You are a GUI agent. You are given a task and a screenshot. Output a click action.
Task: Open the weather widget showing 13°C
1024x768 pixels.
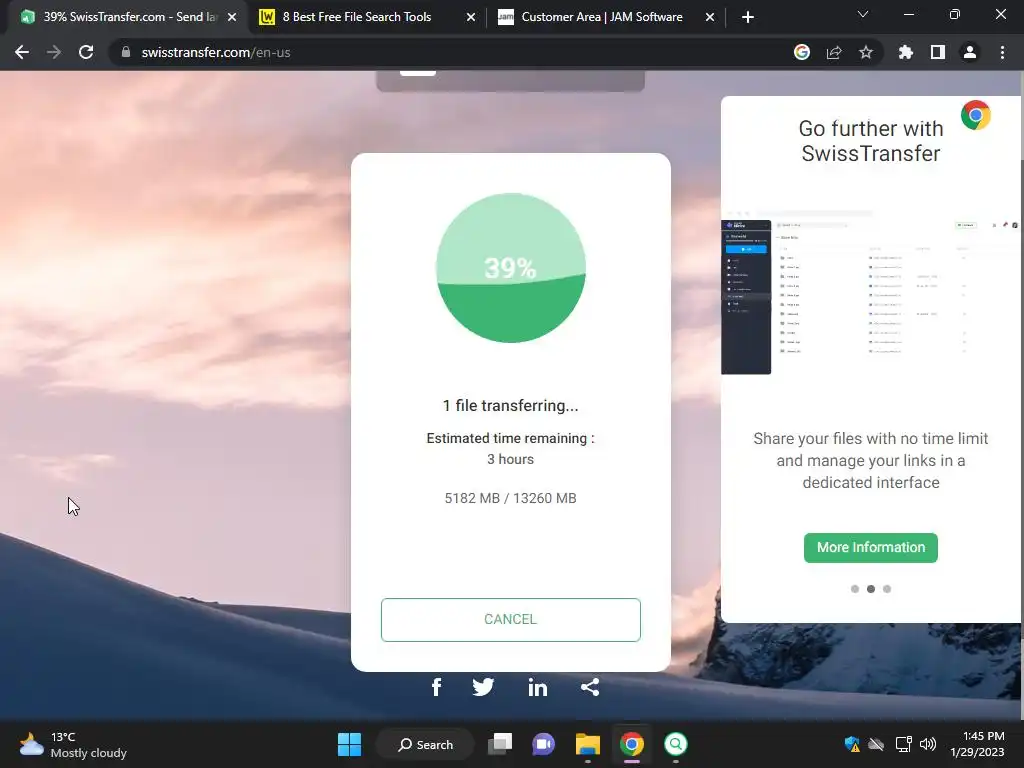[x=73, y=744]
